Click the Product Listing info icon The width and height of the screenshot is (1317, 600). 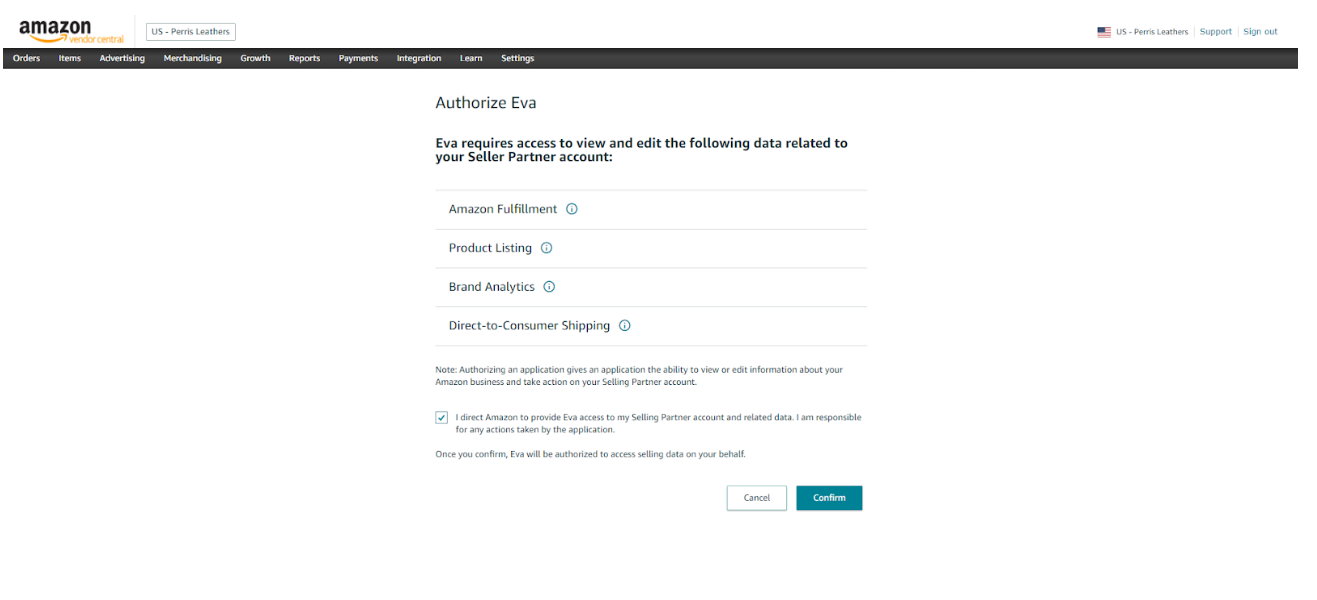(x=546, y=247)
